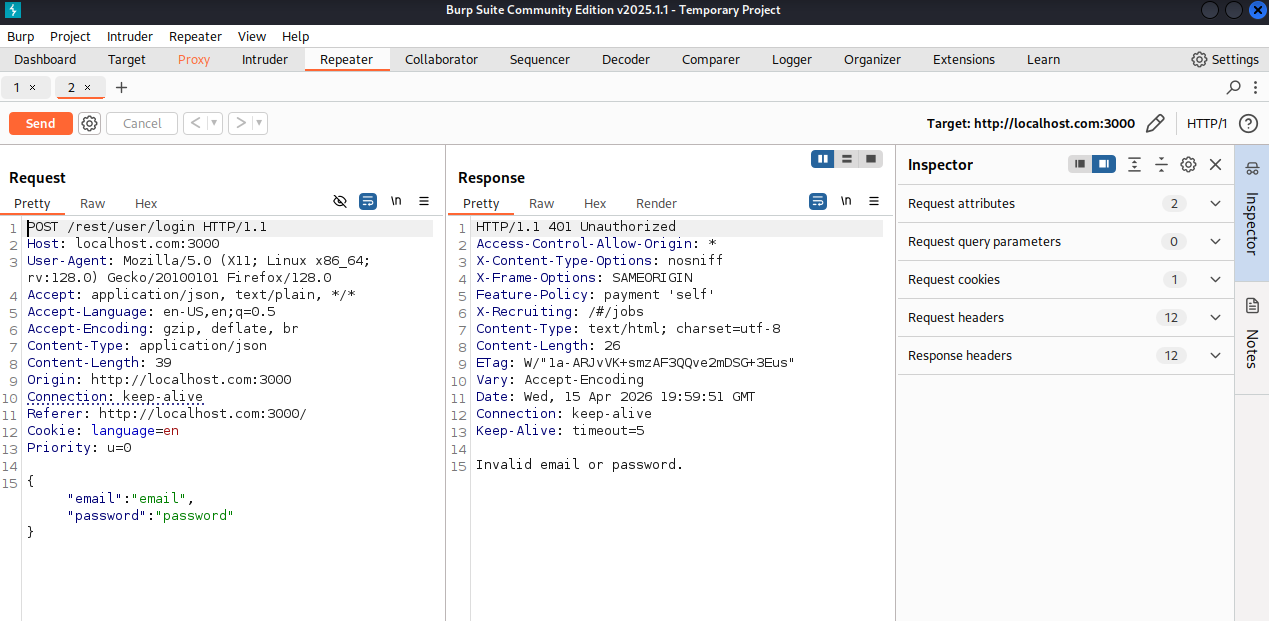Expand Request headers section
The image size is (1269, 621).
pos(1215,317)
